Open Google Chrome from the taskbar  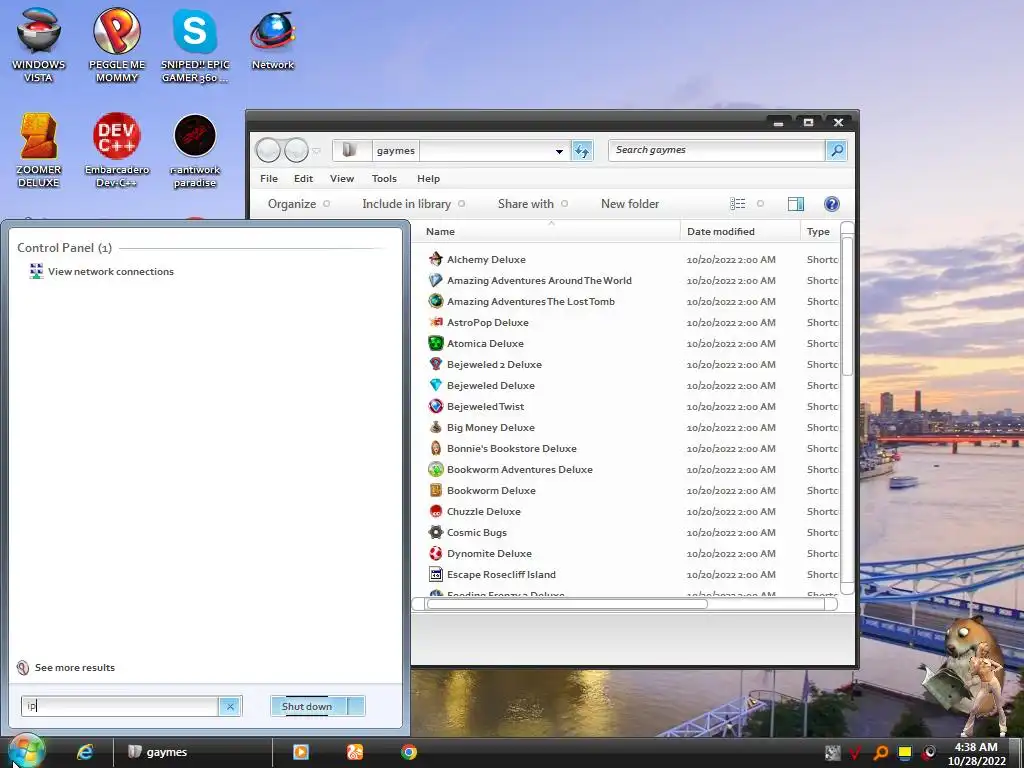click(x=409, y=752)
